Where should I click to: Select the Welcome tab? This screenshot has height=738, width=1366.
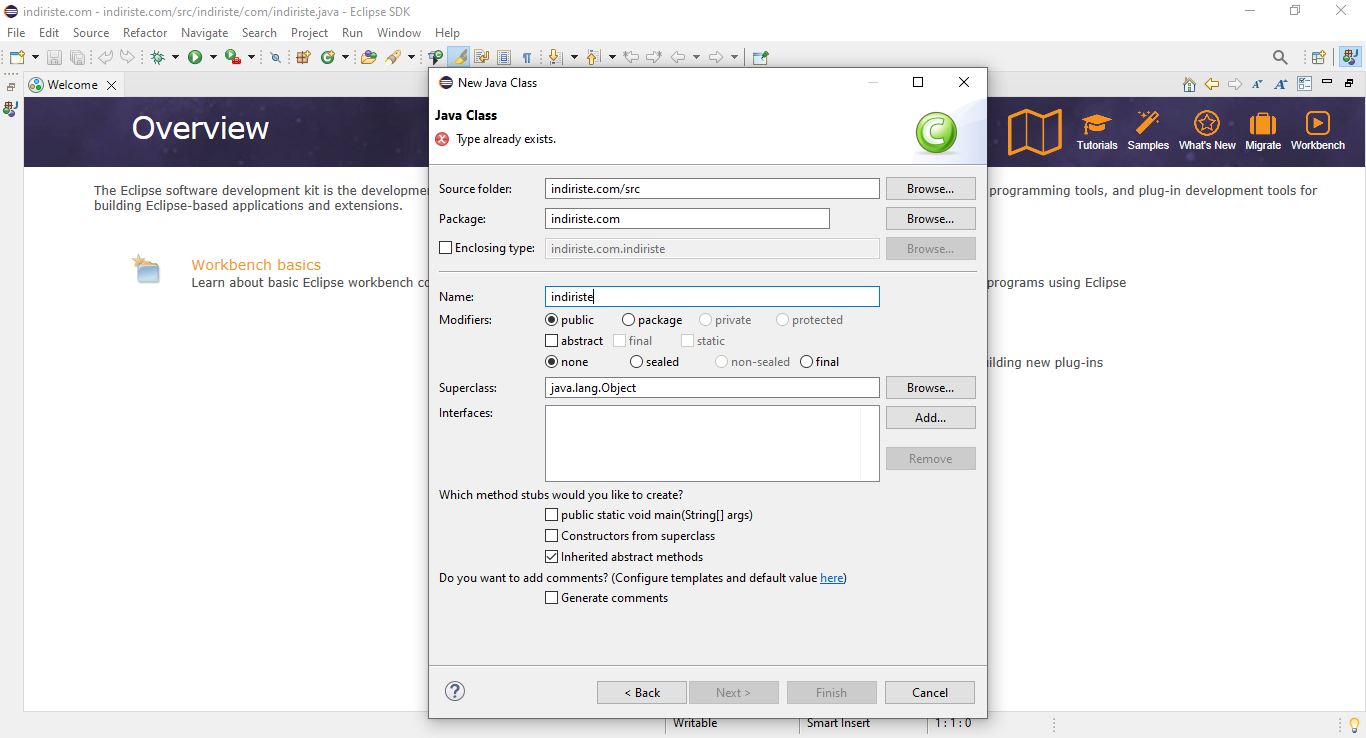point(72,85)
